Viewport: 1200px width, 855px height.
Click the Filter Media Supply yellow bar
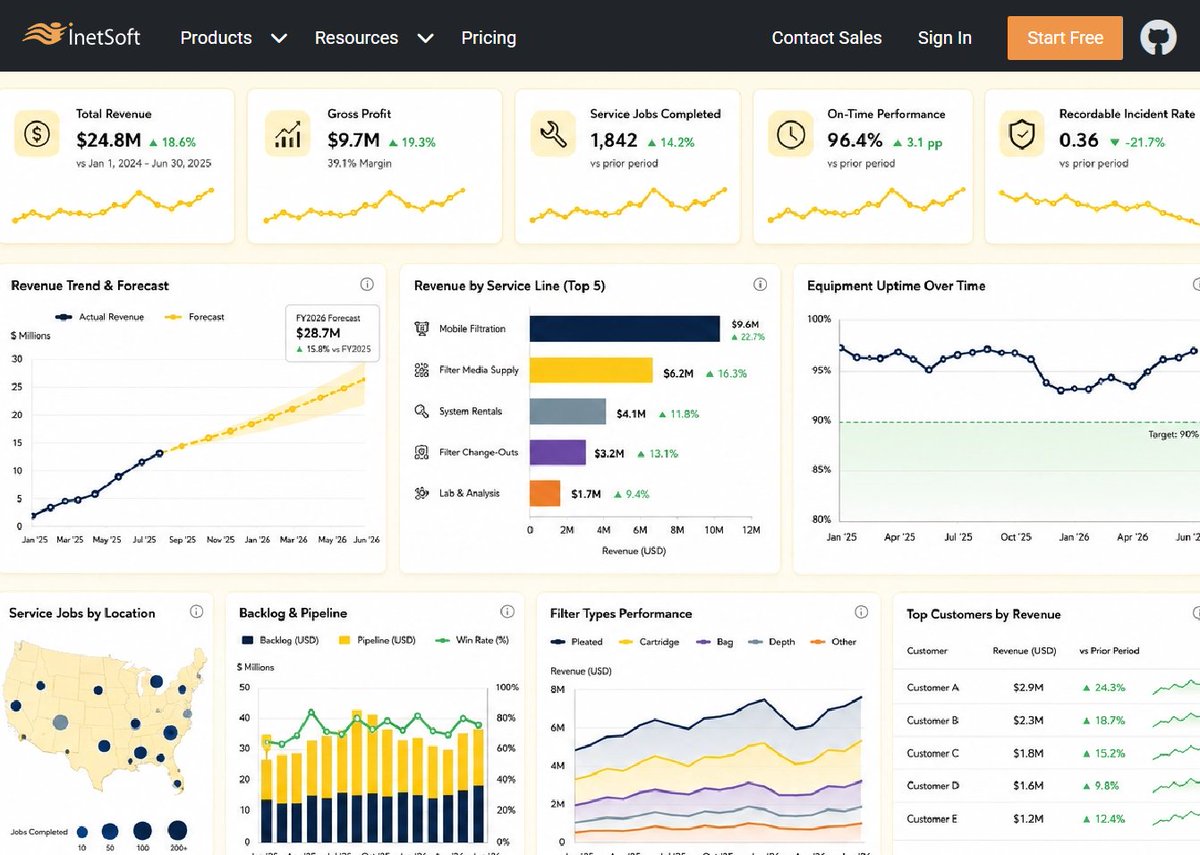[591, 370]
